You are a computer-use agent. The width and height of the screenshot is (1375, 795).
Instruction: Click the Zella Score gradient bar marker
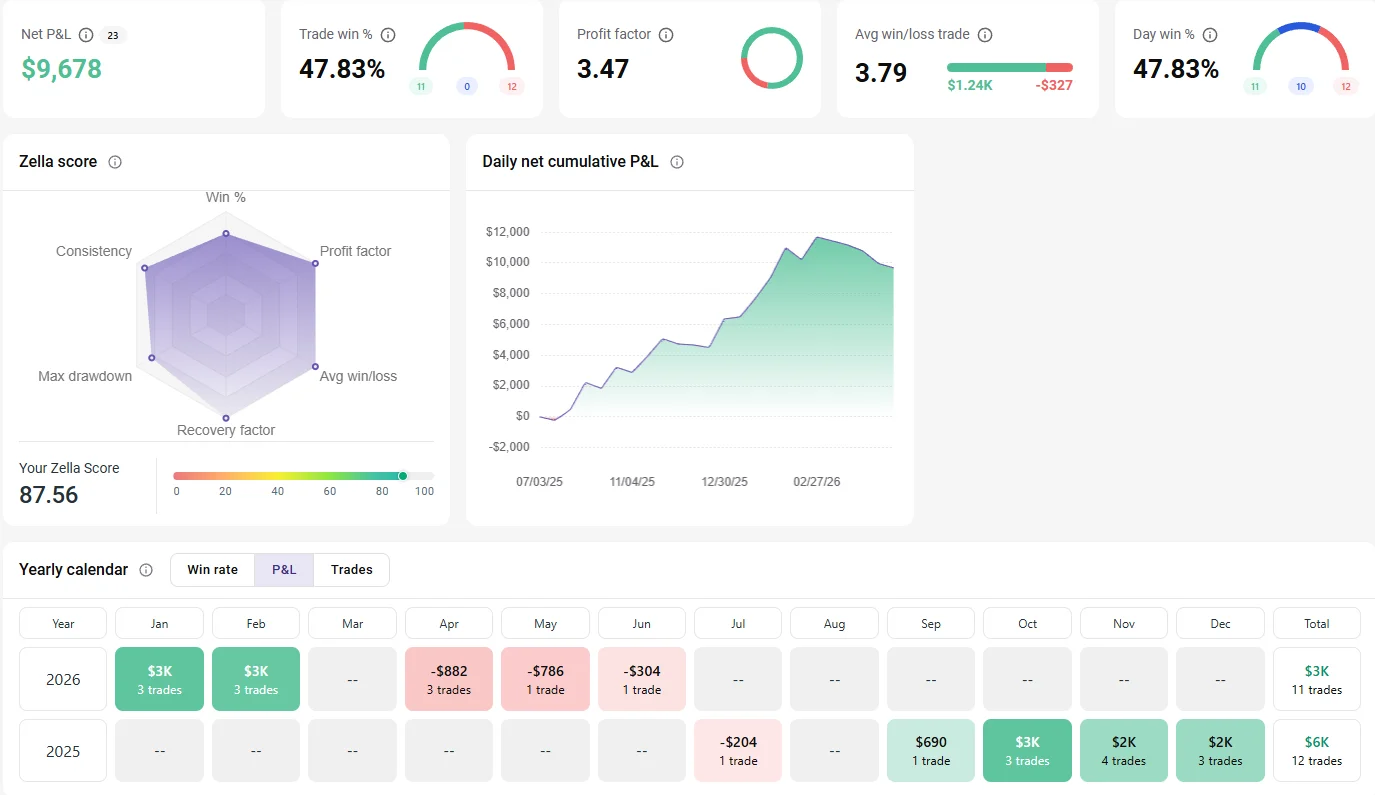pos(403,476)
